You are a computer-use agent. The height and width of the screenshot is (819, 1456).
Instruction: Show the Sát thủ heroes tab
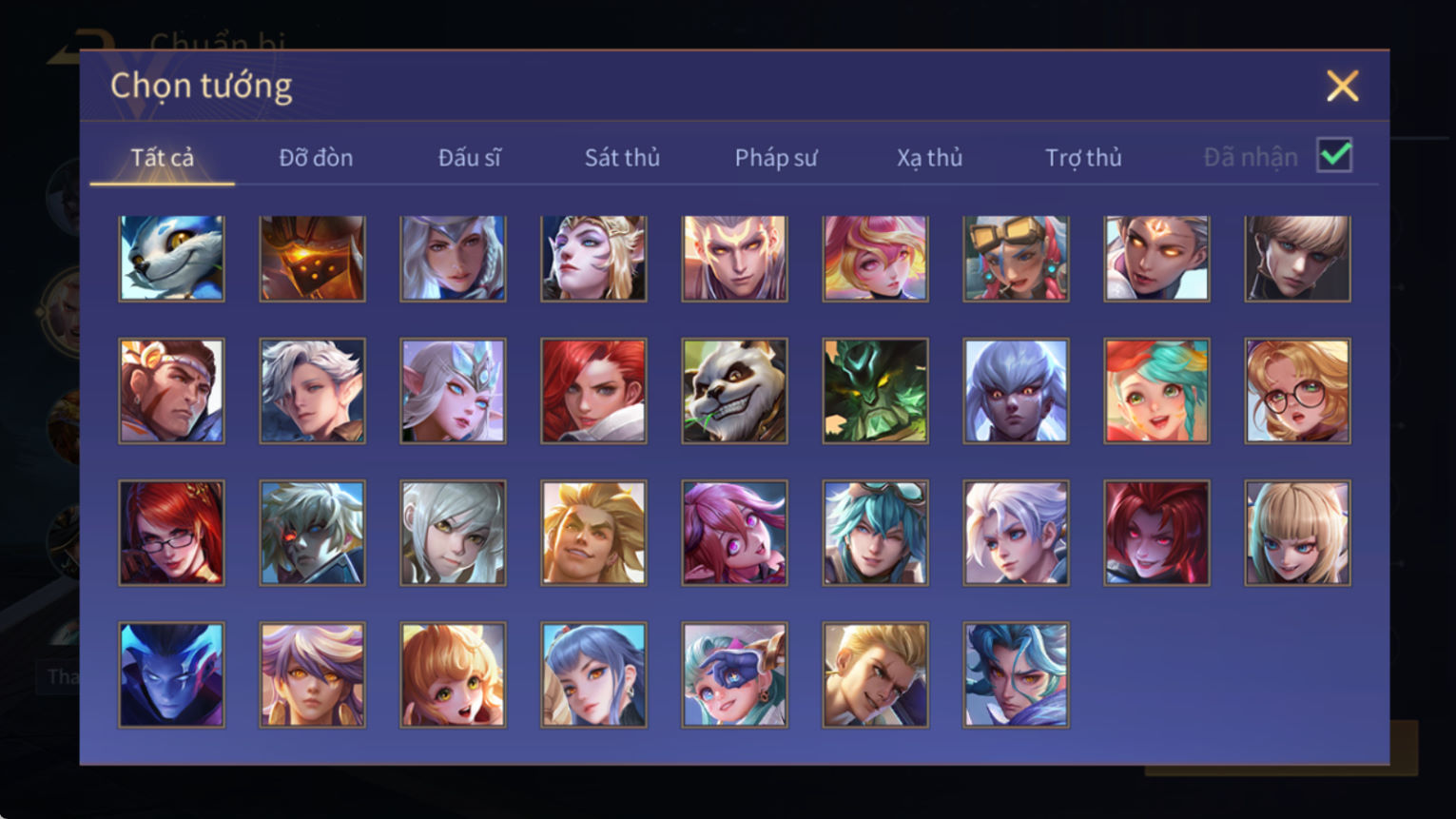pyautogui.click(x=622, y=158)
